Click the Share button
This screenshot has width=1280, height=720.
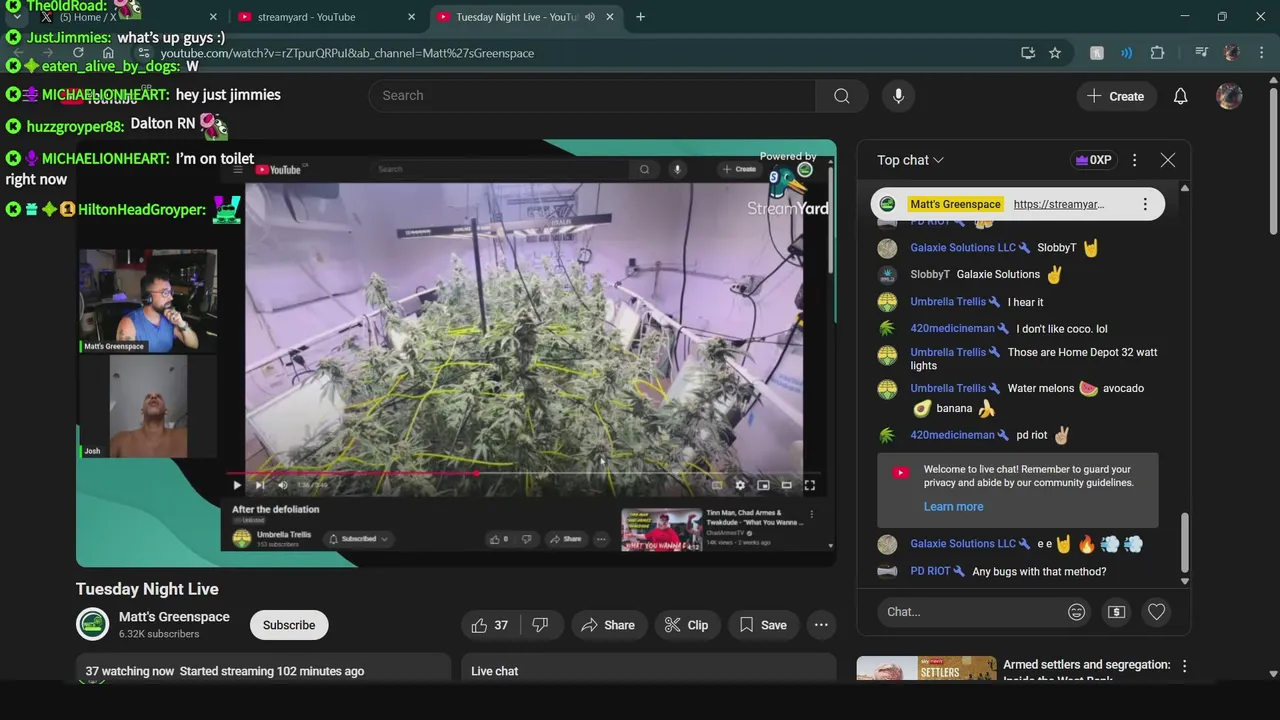pyautogui.click(x=608, y=625)
